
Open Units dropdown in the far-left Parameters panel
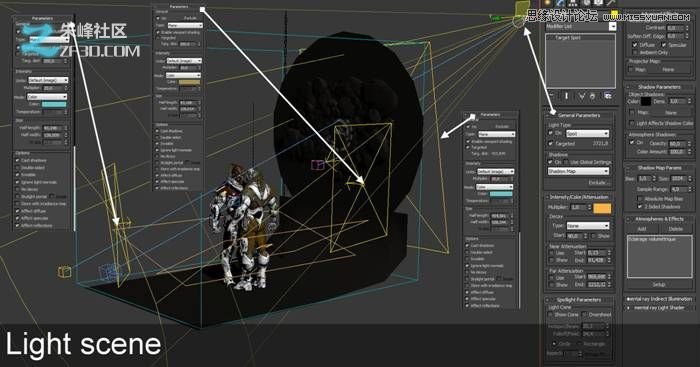(48, 80)
